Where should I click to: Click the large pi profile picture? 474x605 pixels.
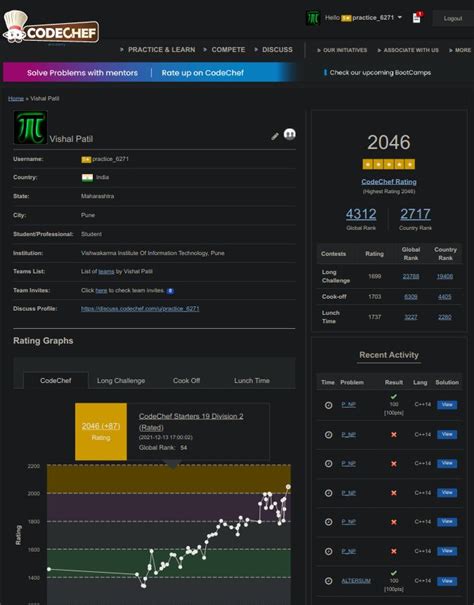tap(30, 128)
